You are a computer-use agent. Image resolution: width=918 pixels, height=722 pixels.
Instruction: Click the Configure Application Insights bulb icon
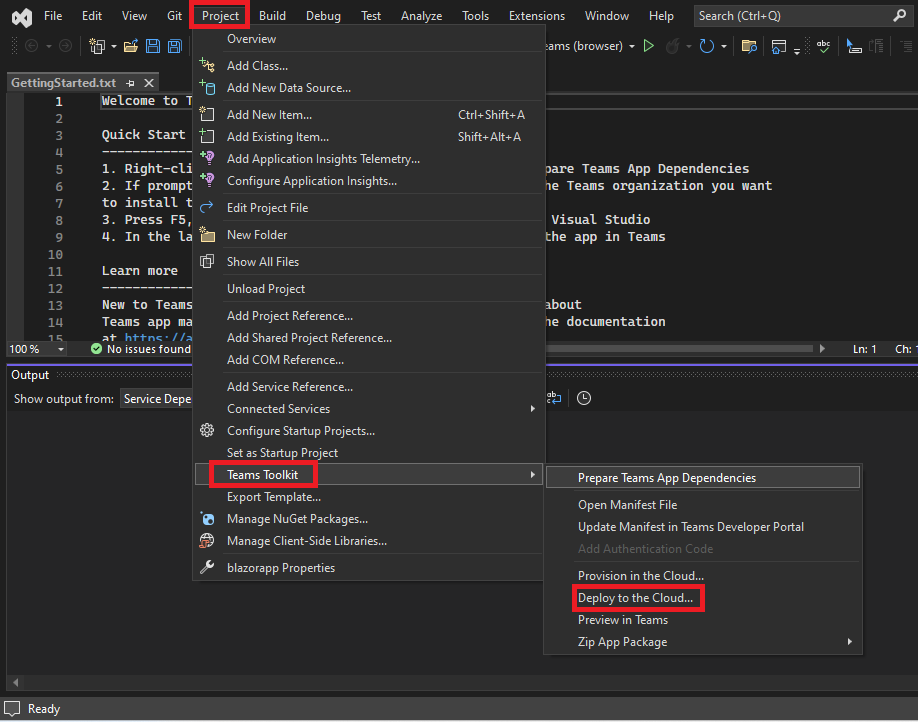[x=207, y=180]
